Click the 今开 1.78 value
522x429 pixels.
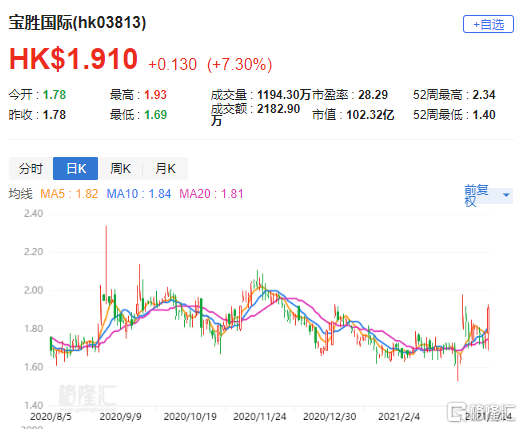pos(54,95)
